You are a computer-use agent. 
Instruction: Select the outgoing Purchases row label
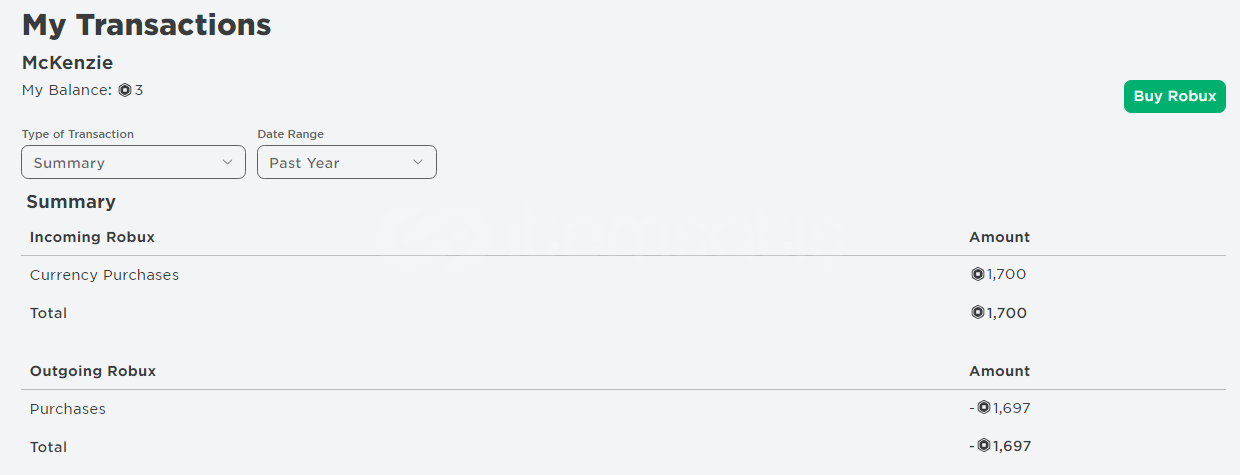point(67,409)
